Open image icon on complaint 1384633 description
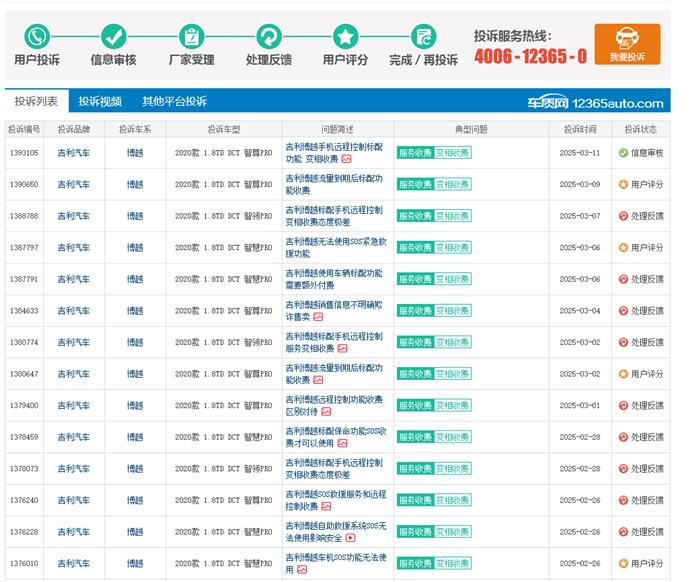700x582 pixels. pos(318,317)
